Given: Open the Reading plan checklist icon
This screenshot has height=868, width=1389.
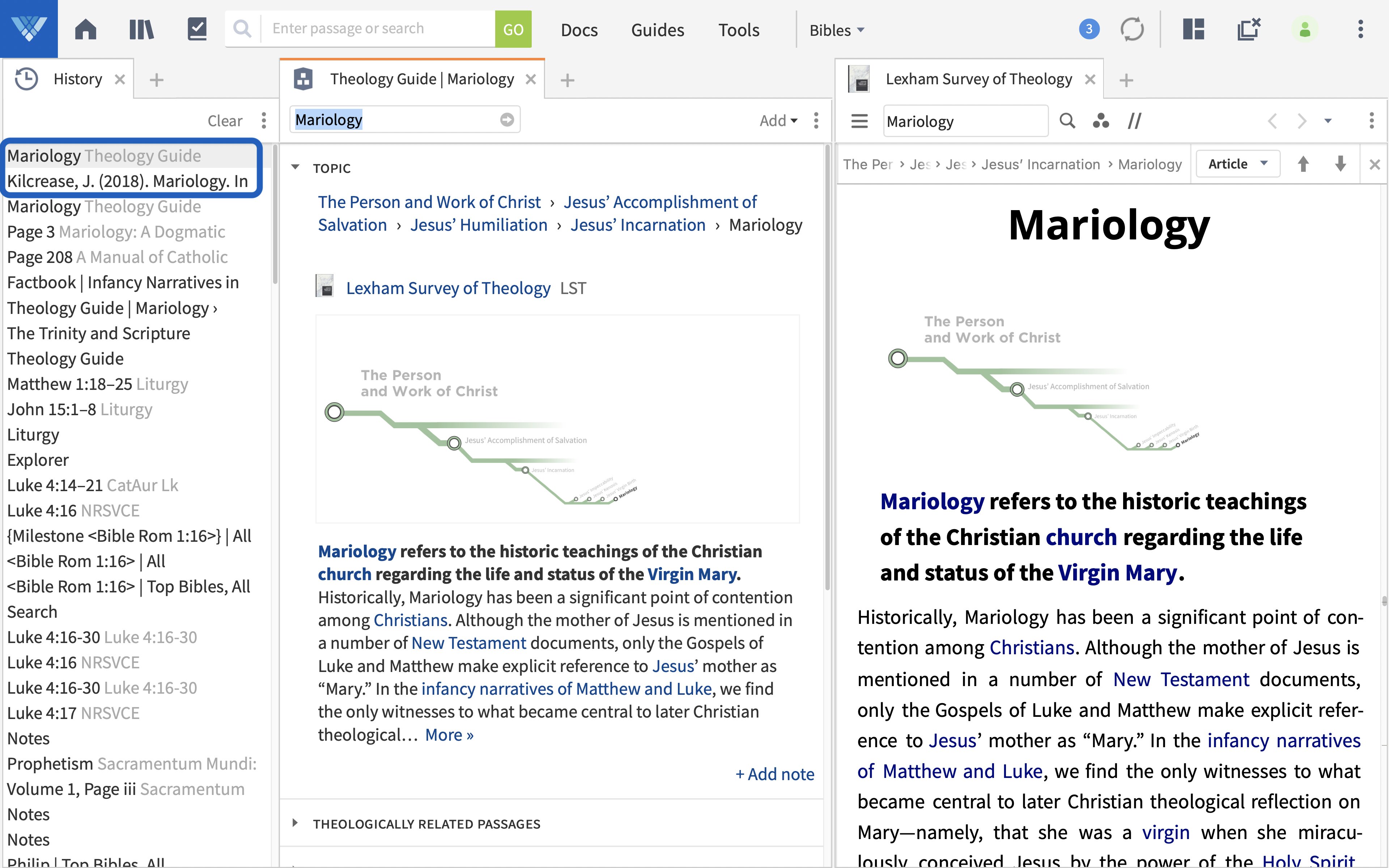Looking at the screenshot, I should pyautogui.click(x=197, y=29).
